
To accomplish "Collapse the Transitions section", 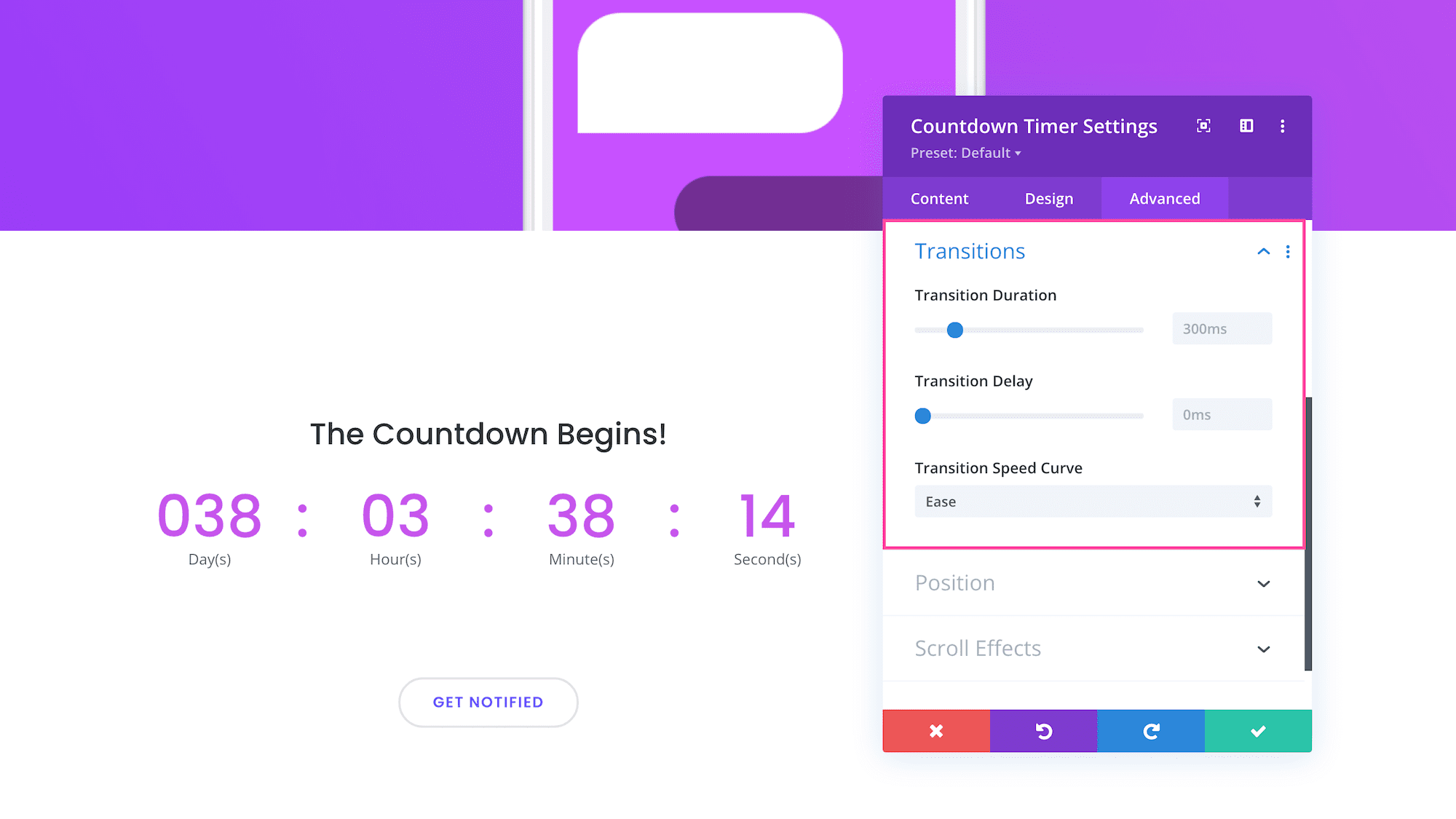I will [x=1263, y=251].
